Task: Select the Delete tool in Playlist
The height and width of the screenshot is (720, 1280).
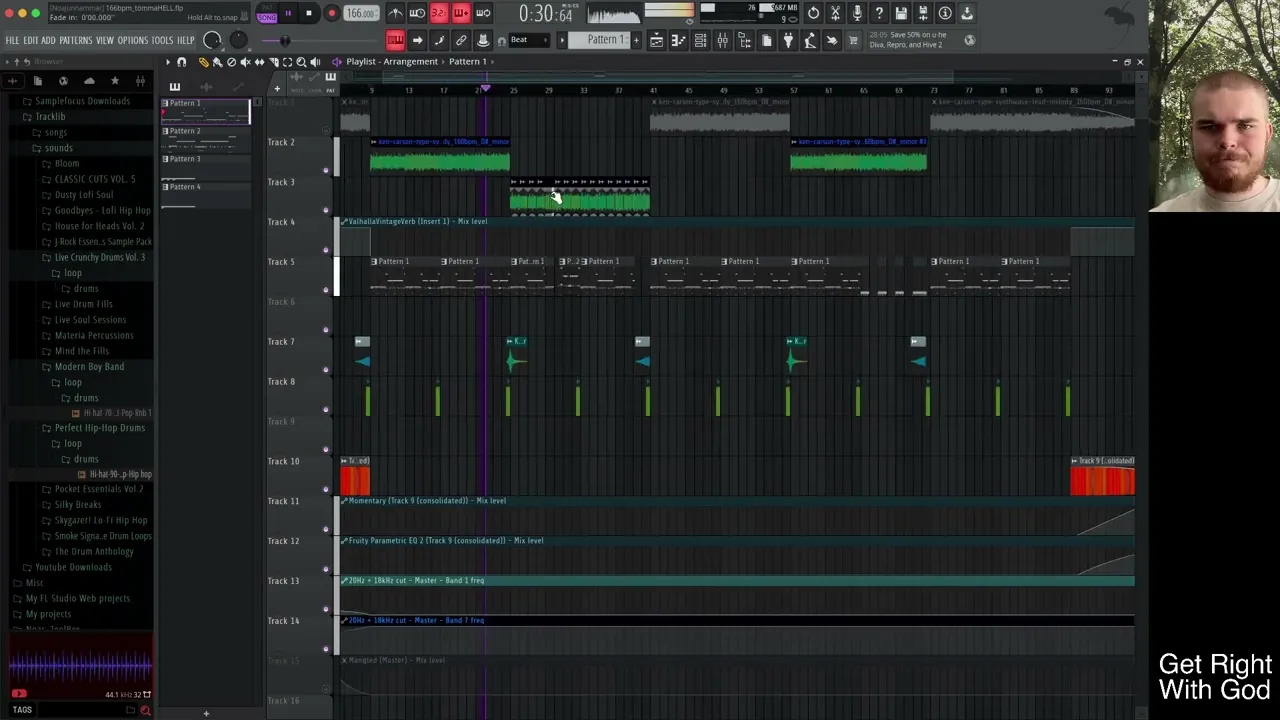Action: point(231,62)
